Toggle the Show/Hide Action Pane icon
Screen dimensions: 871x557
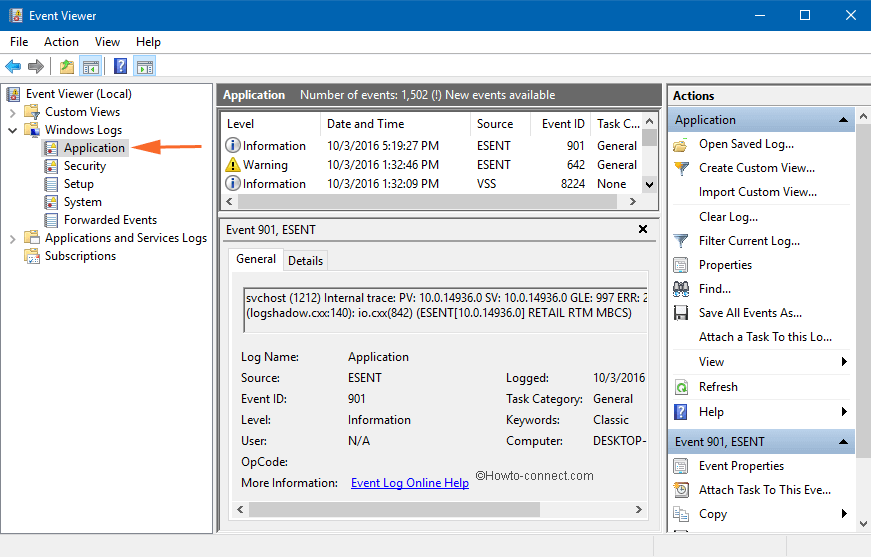pos(145,67)
